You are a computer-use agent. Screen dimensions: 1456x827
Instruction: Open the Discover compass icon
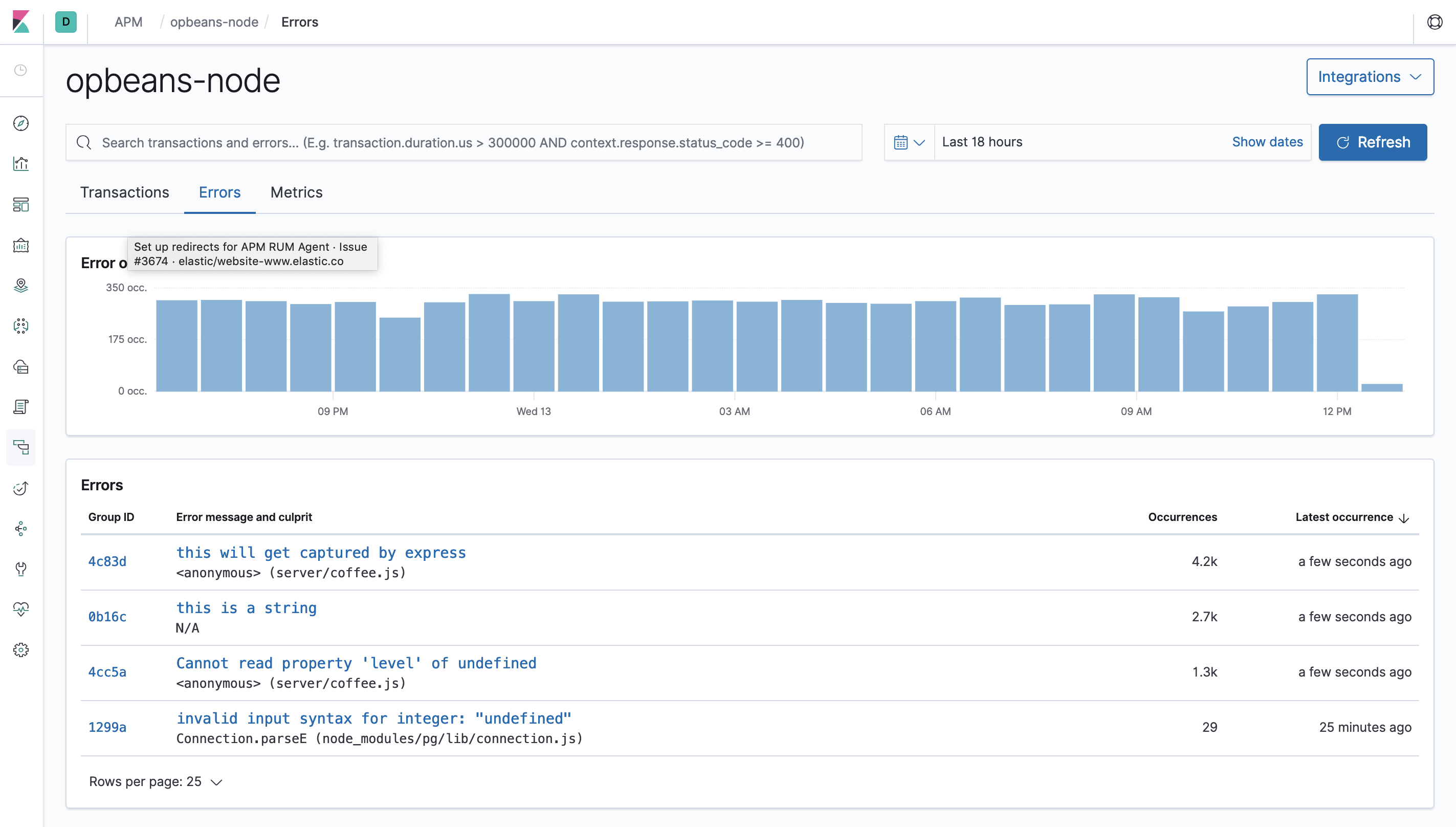[x=21, y=124]
